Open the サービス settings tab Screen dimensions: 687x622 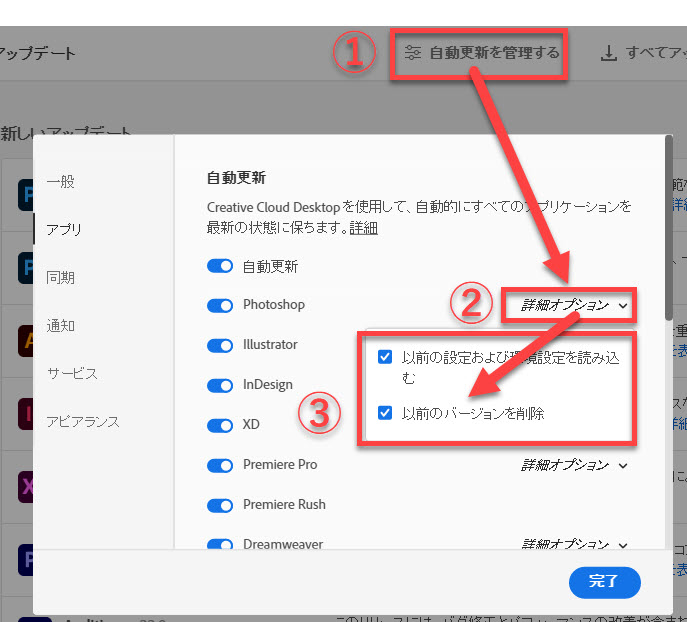[x=72, y=374]
